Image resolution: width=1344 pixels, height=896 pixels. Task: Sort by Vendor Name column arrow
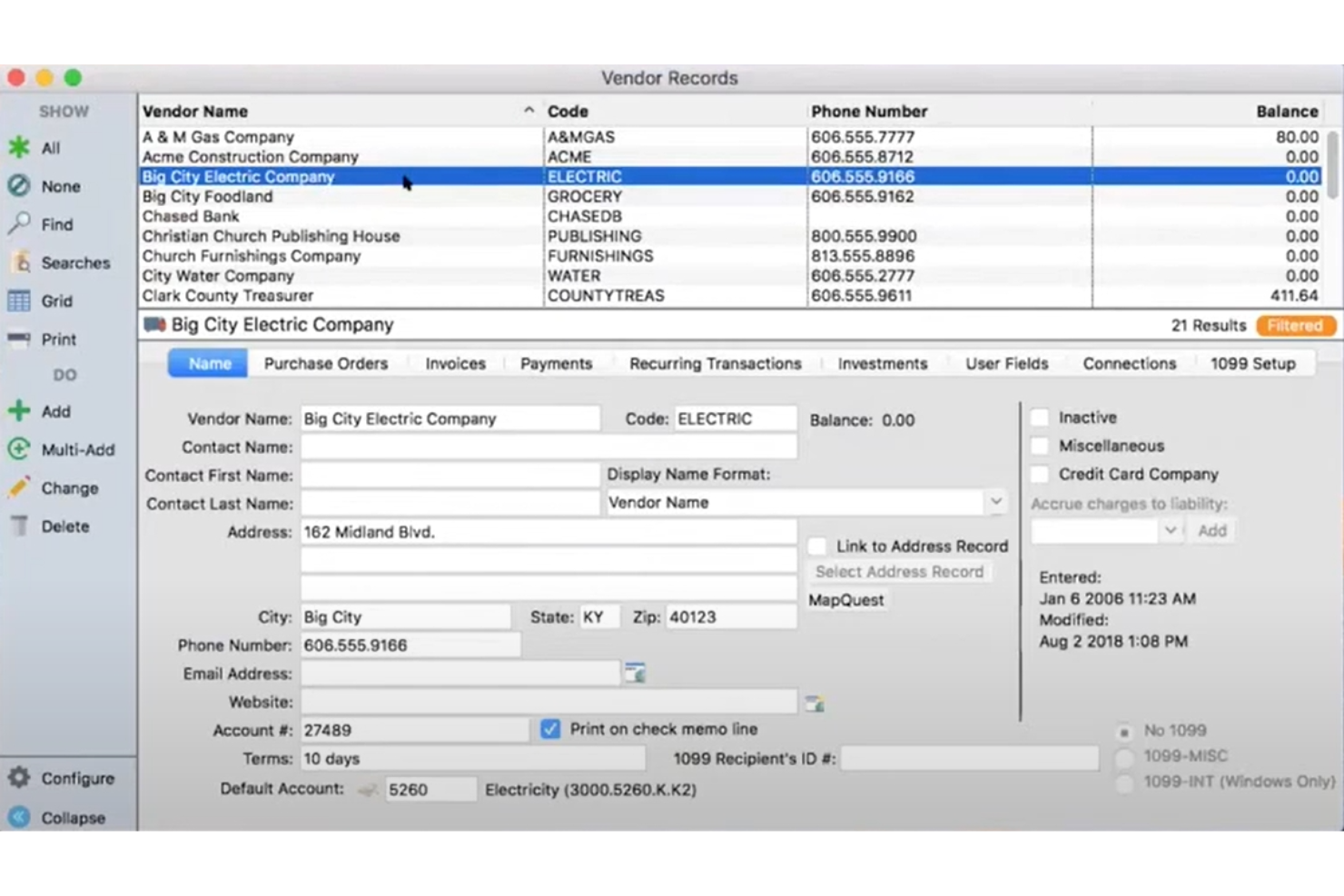529,110
